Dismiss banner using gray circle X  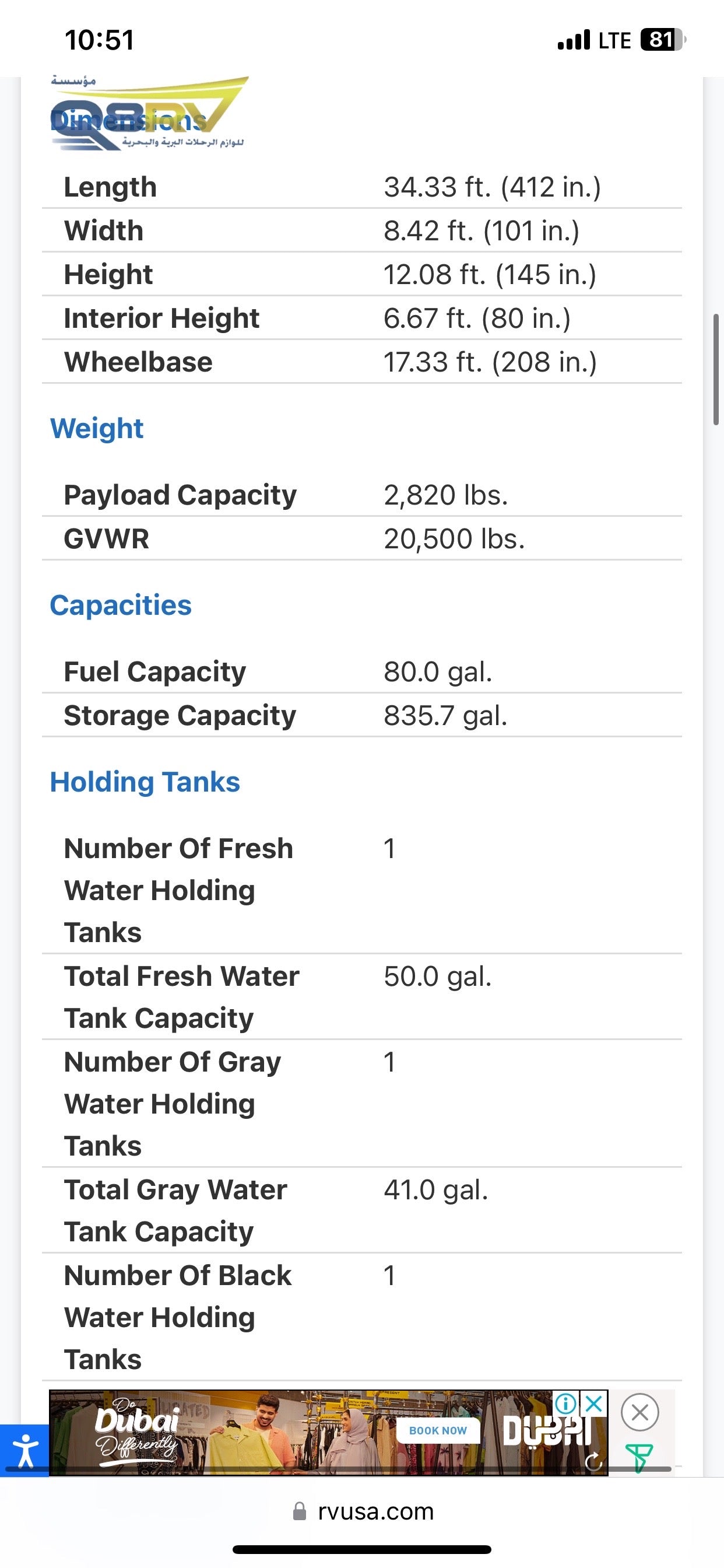[x=639, y=1412]
